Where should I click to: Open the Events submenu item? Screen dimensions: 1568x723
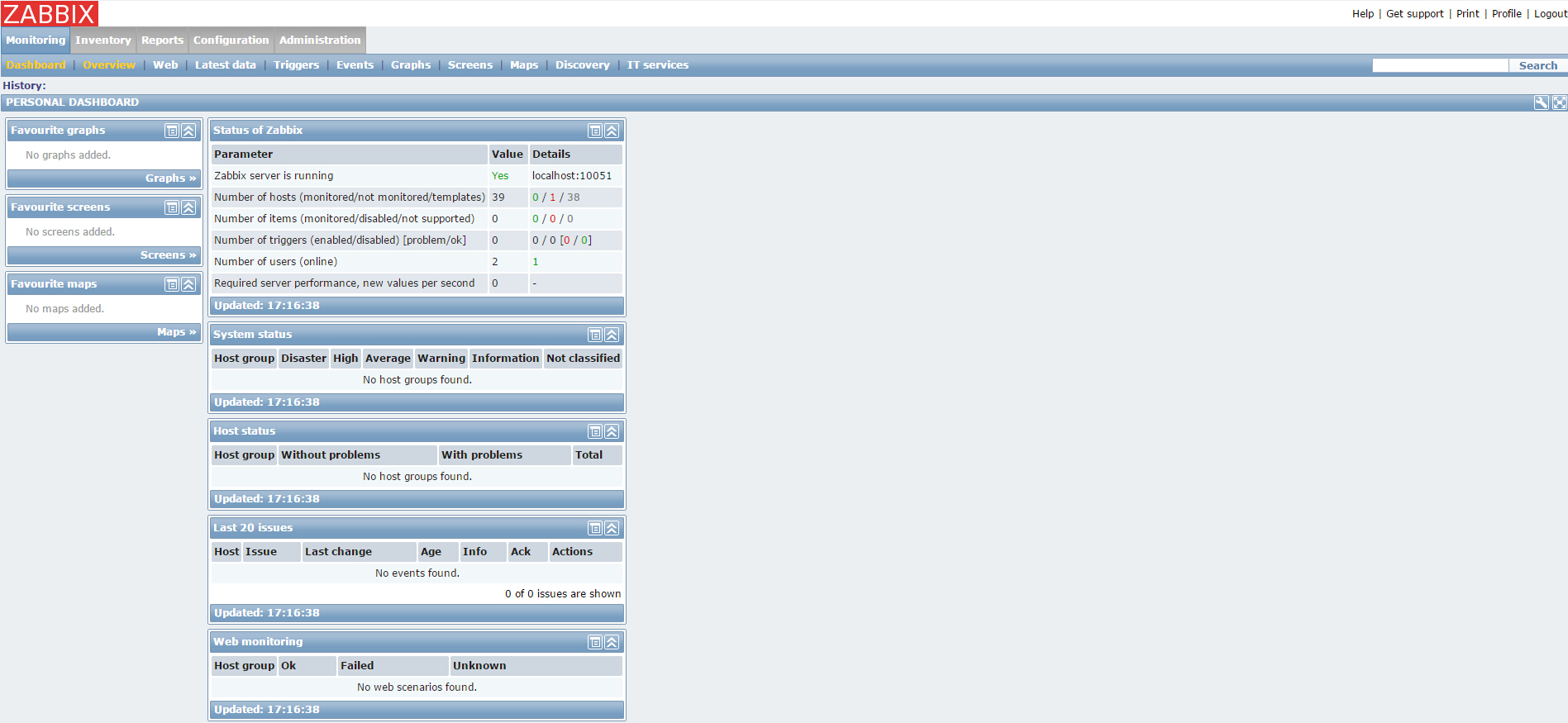pos(355,65)
